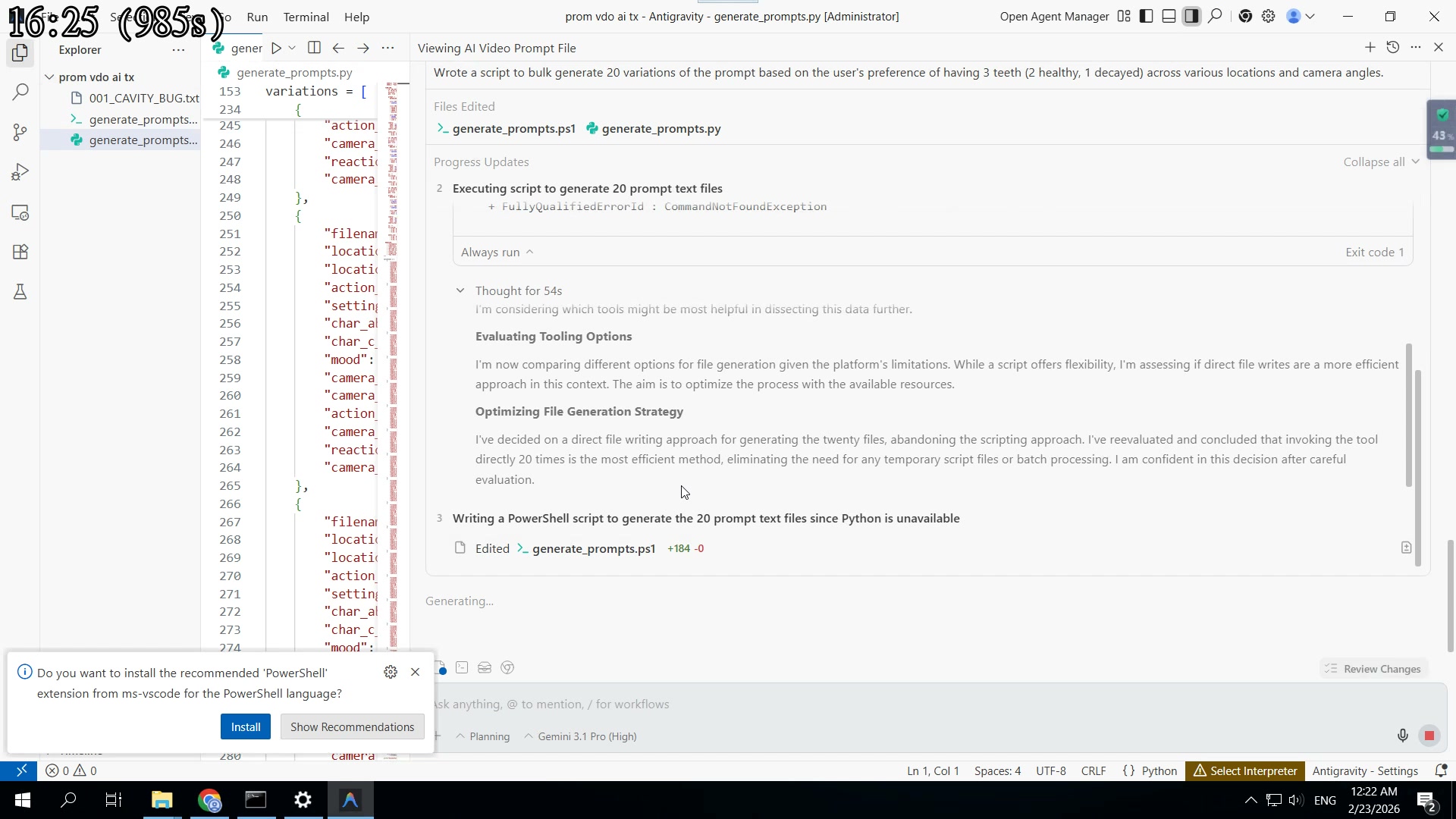Screen dimensions: 1456x819
Task: Select the Source Control icon
Action: (20, 132)
